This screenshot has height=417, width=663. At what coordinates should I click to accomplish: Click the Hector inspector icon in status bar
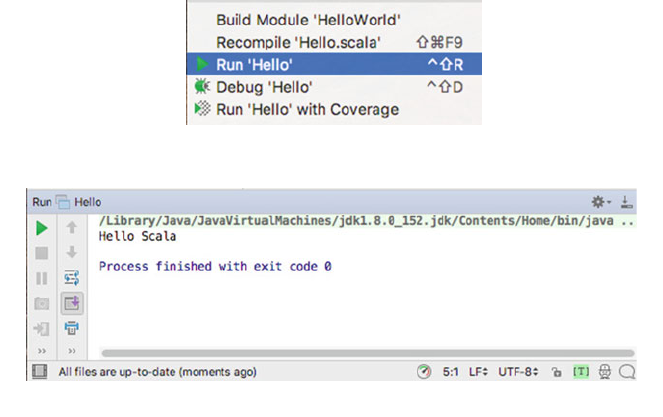click(605, 372)
